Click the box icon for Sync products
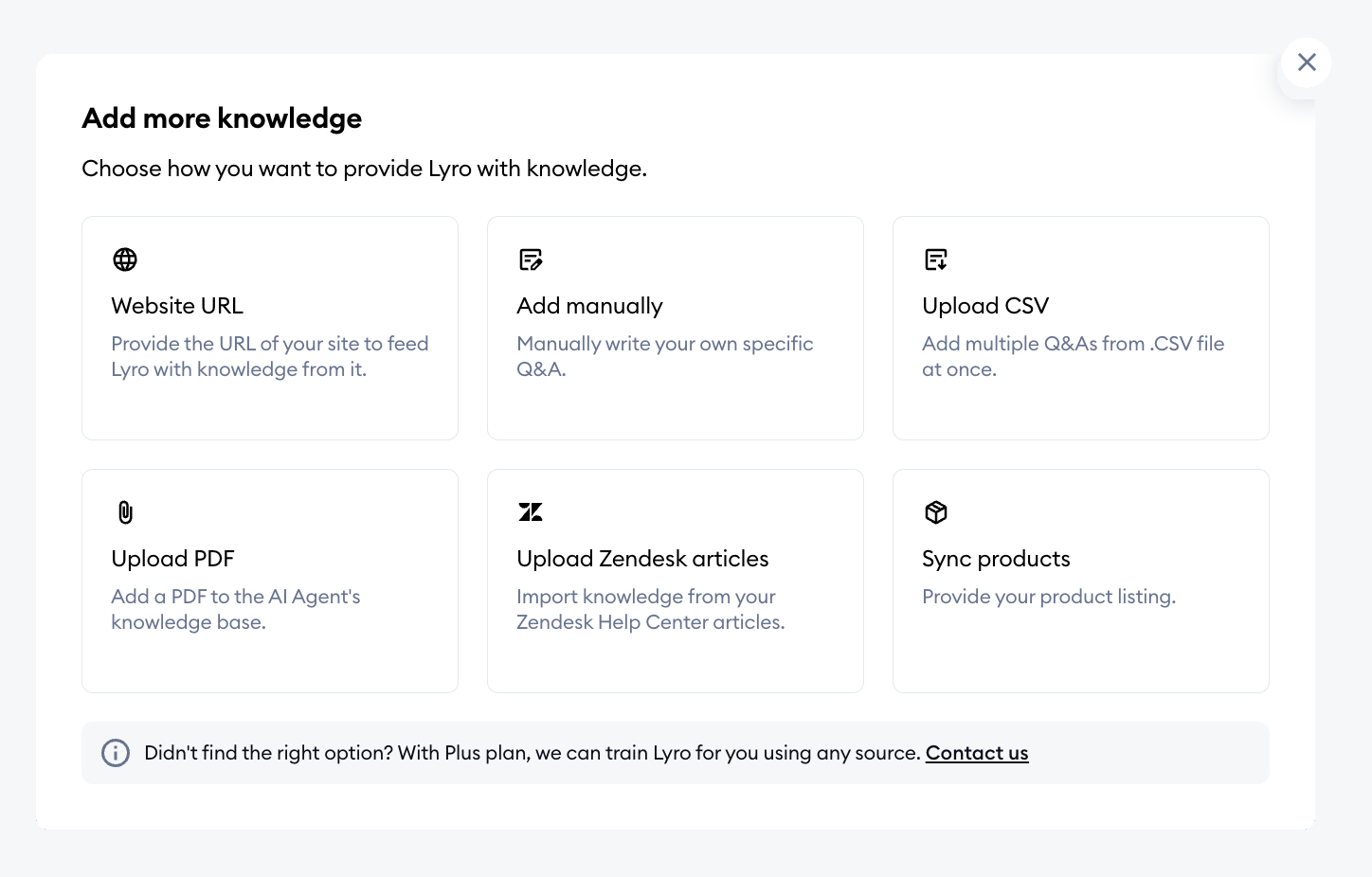 pyautogui.click(x=936, y=512)
